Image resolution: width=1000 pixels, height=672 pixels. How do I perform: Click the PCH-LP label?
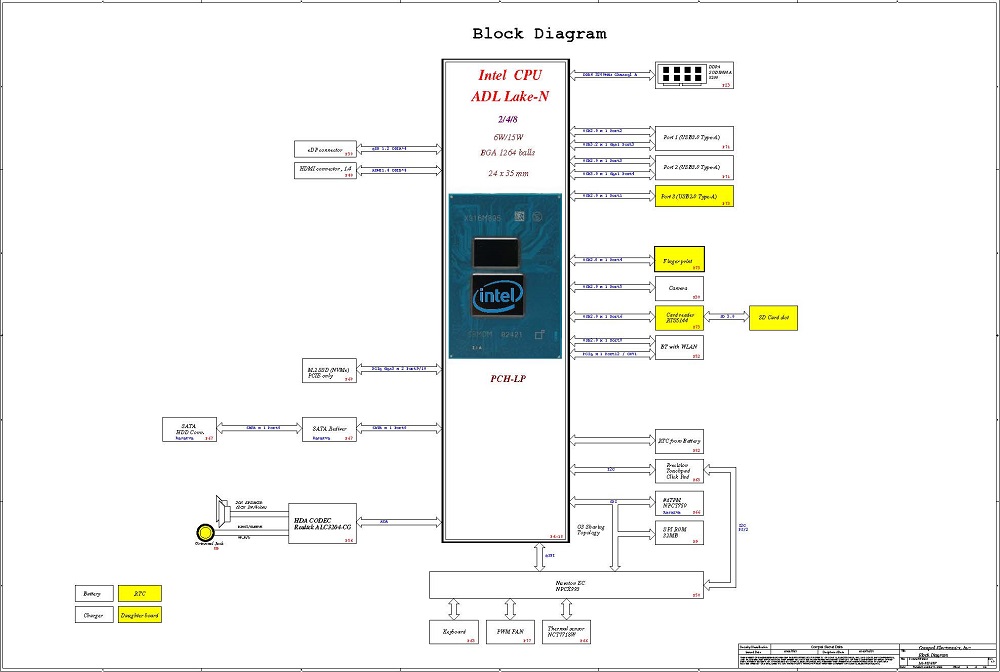pos(508,379)
